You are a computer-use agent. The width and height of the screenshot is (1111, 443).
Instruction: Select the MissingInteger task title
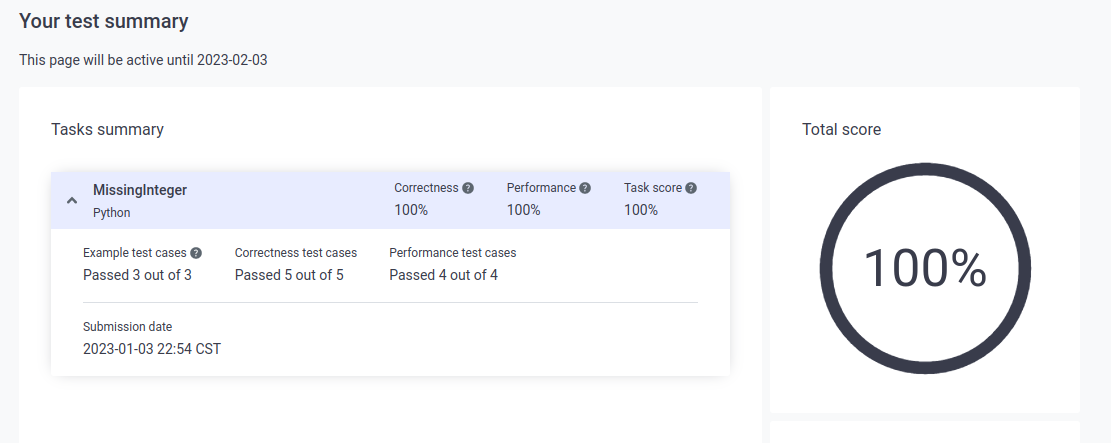pos(140,190)
